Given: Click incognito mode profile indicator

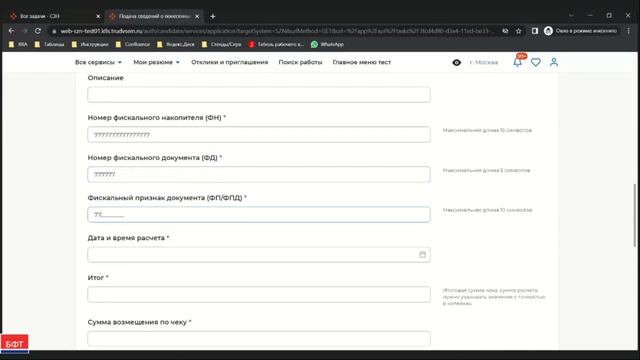Looking at the screenshot, I should point(580,31).
